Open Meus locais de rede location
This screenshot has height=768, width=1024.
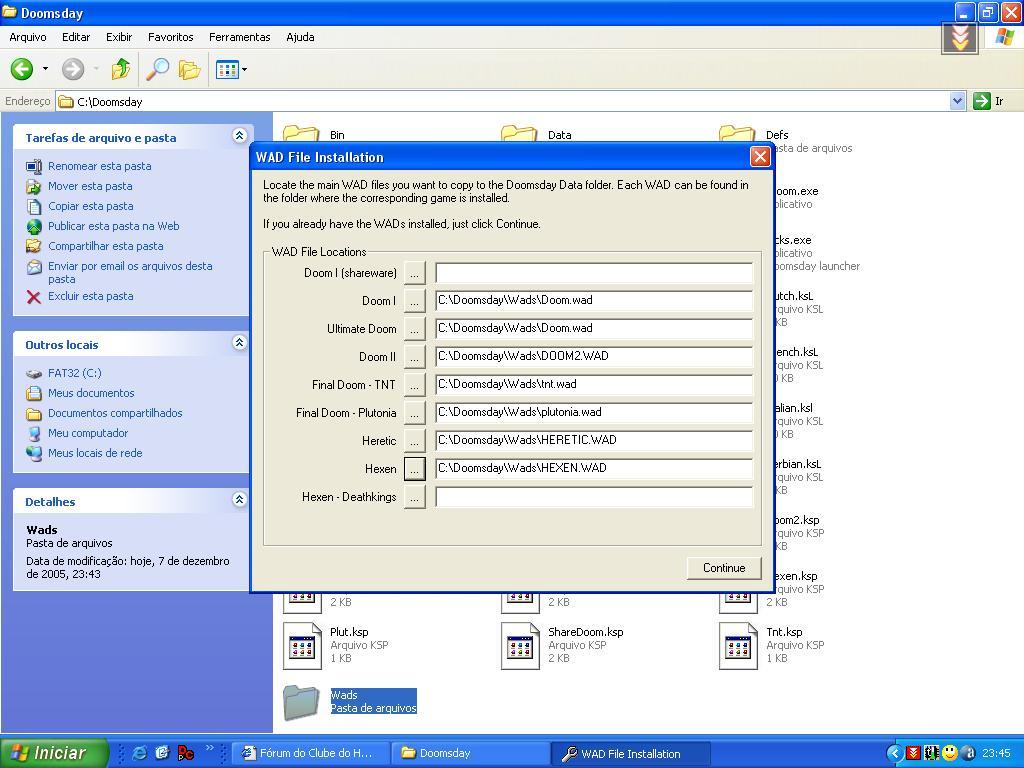tap(95, 453)
